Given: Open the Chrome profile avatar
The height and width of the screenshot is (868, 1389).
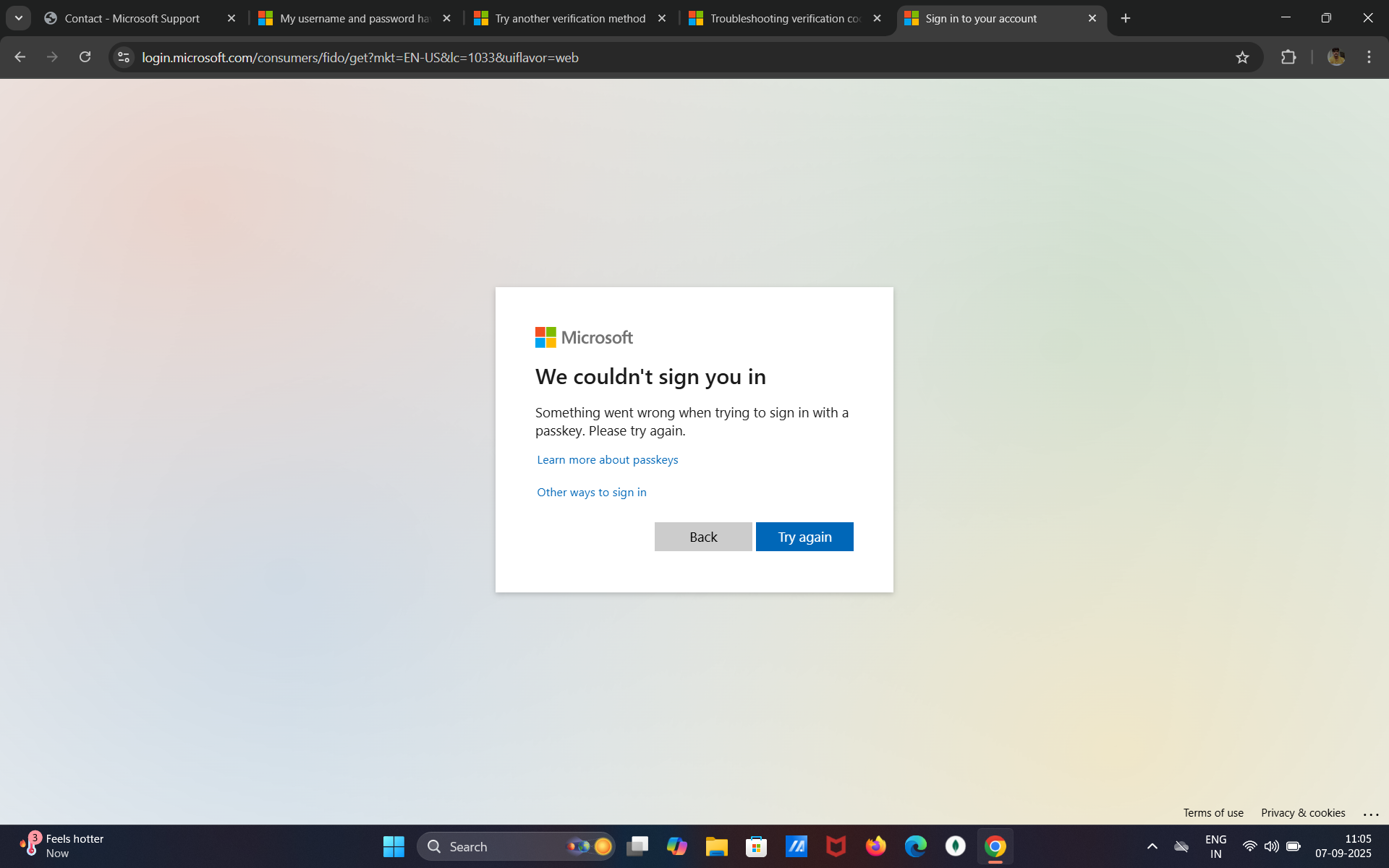Looking at the screenshot, I should pyautogui.click(x=1336, y=57).
